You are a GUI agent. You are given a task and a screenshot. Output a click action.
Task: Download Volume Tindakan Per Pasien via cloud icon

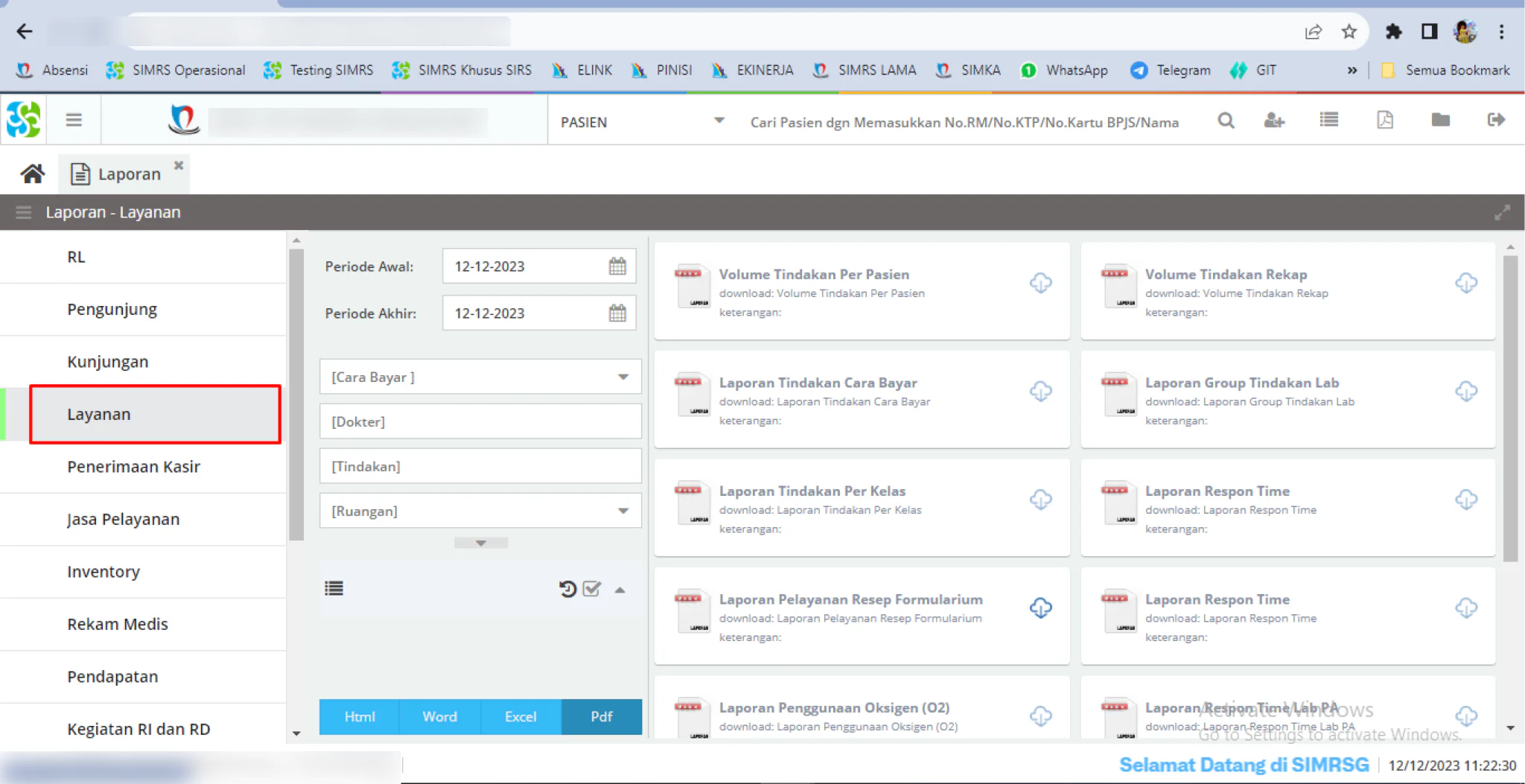(1040, 283)
